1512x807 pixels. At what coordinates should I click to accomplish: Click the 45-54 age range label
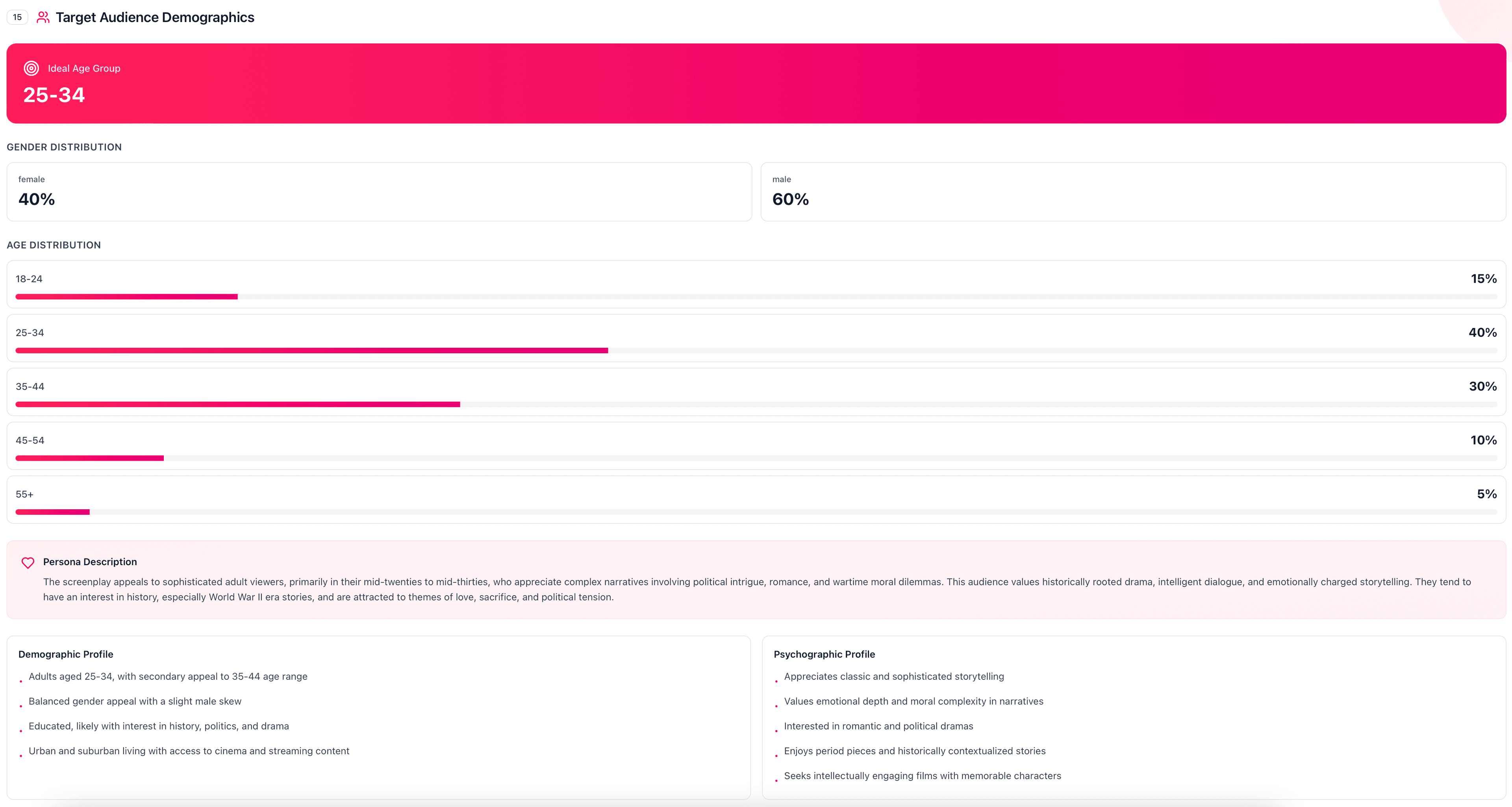pyautogui.click(x=30, y=441)
